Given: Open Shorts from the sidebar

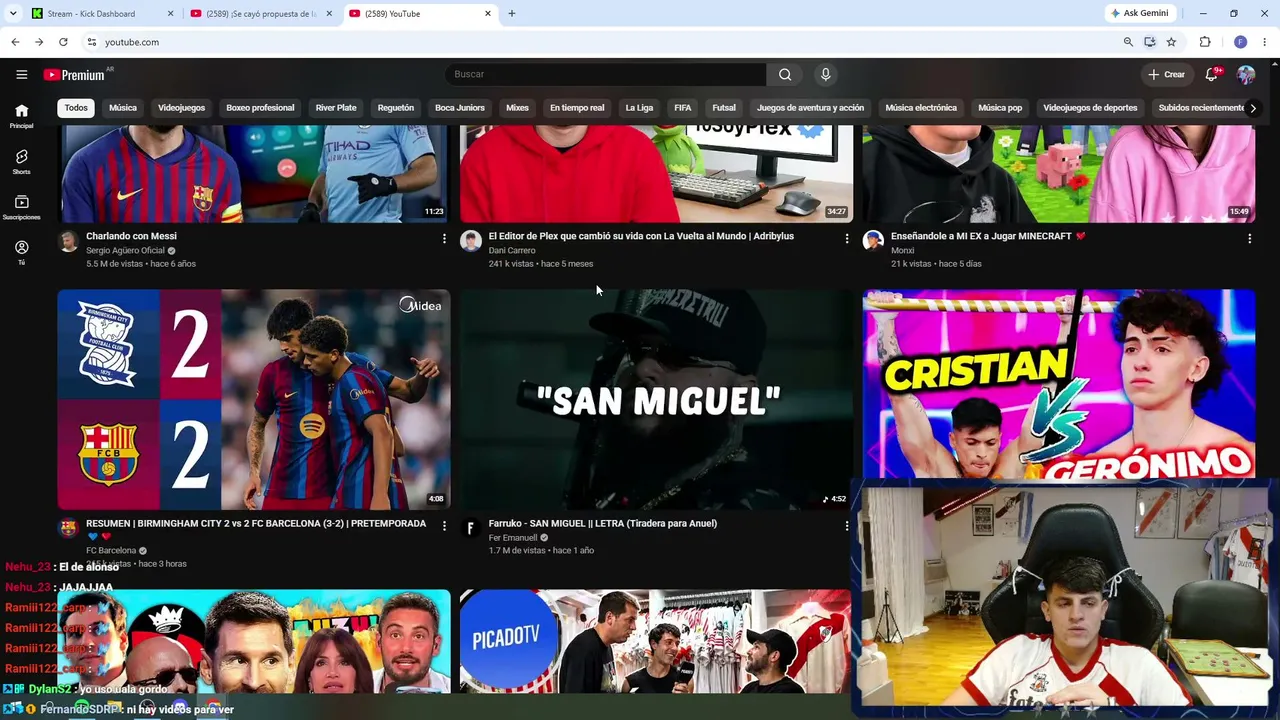Looking at the screenshot, I should [21, 162].
